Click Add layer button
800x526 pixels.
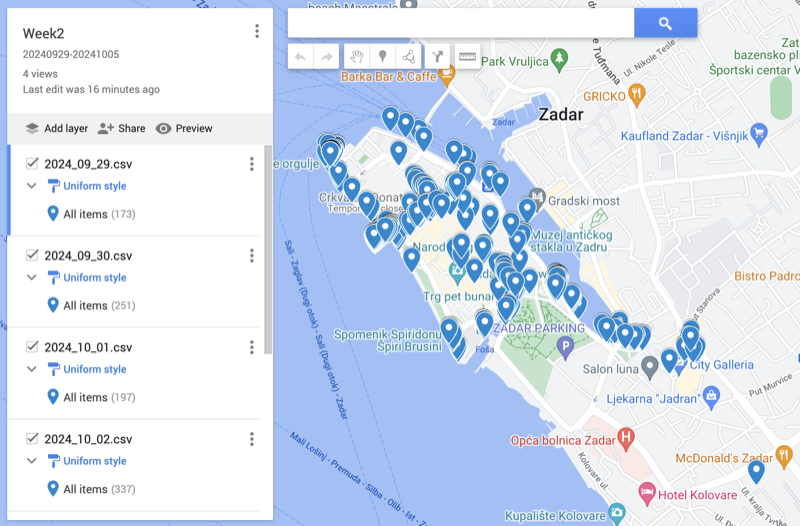[56, 128]
